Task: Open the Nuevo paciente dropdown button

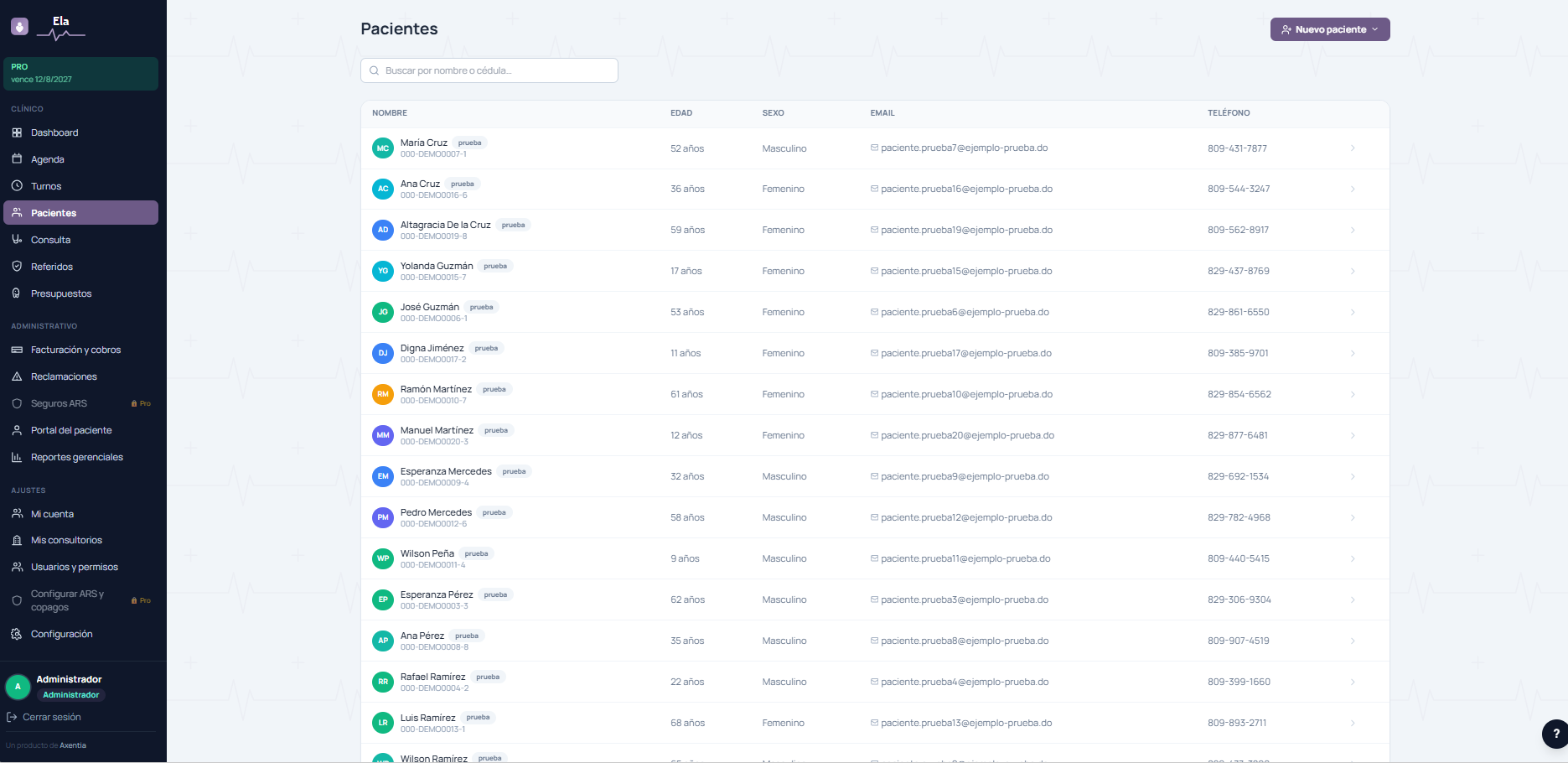Action: pyautogui.click(x=1330, y=29)
